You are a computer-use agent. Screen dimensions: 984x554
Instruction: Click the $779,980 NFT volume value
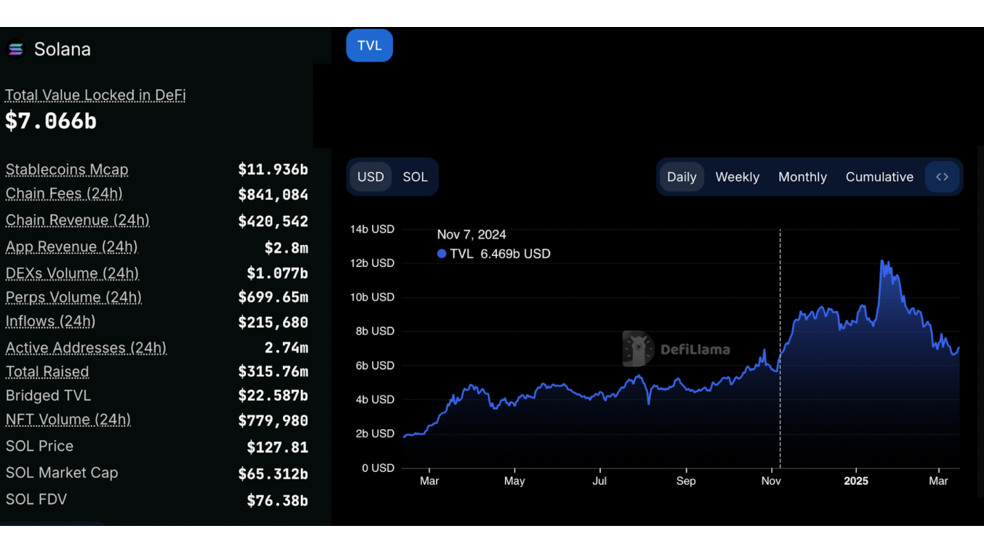pyautogui.click(x=273, y=420)
